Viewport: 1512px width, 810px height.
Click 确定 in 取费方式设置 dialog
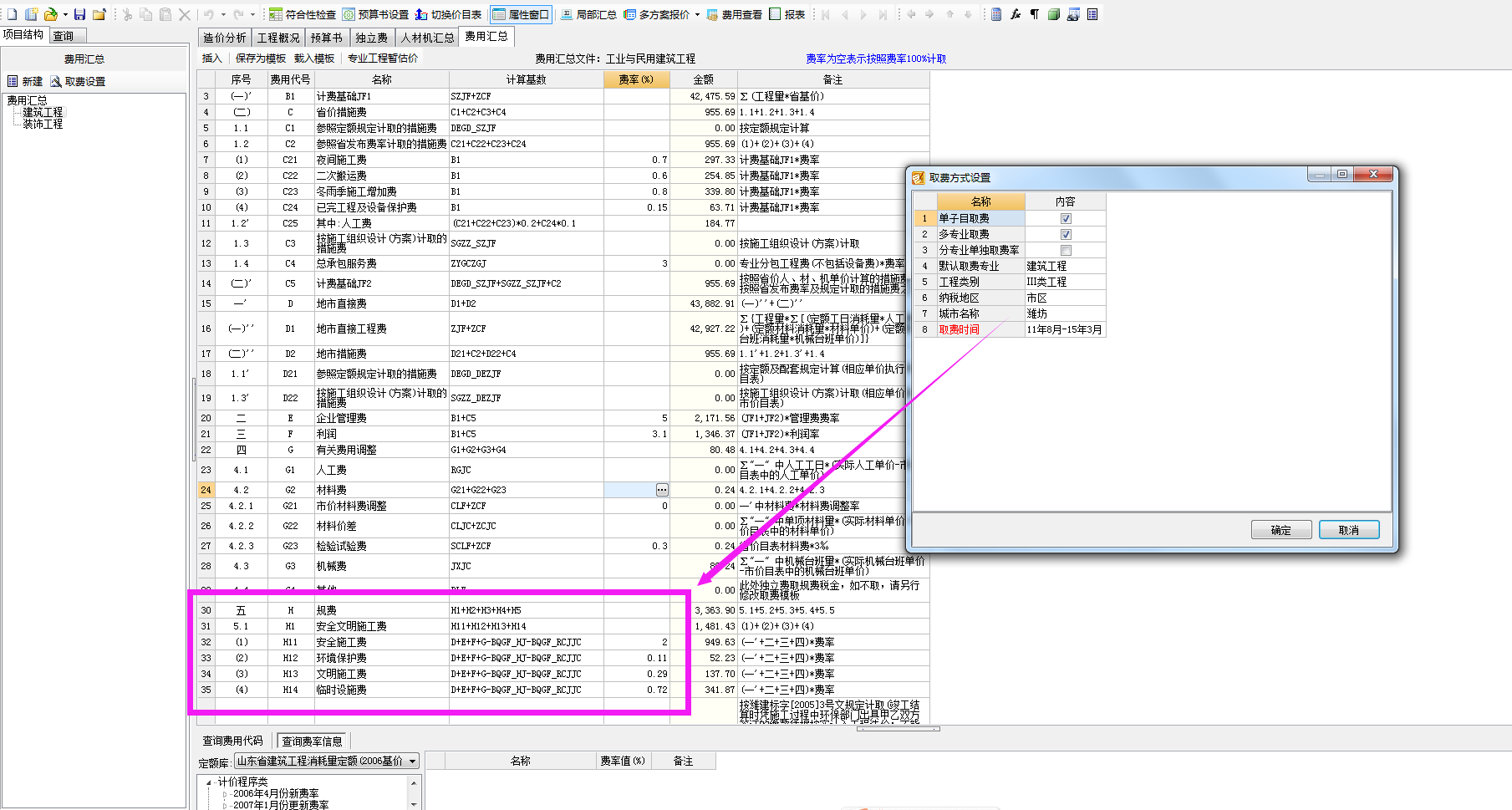[1281, 530]
